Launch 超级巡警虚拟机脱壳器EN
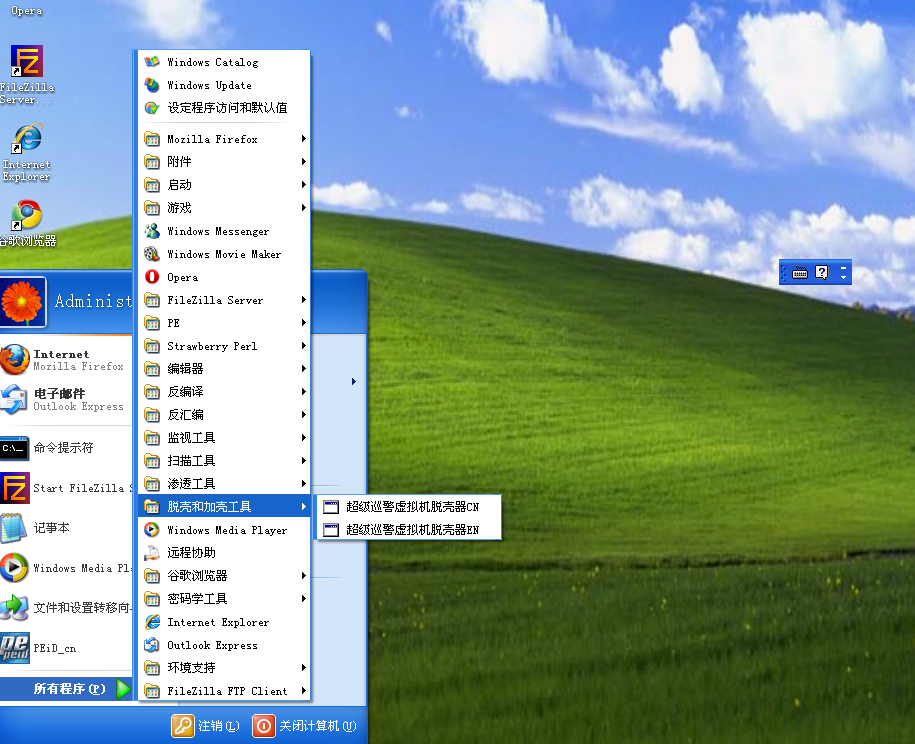The image size is (915, 744). click(408, 530)
